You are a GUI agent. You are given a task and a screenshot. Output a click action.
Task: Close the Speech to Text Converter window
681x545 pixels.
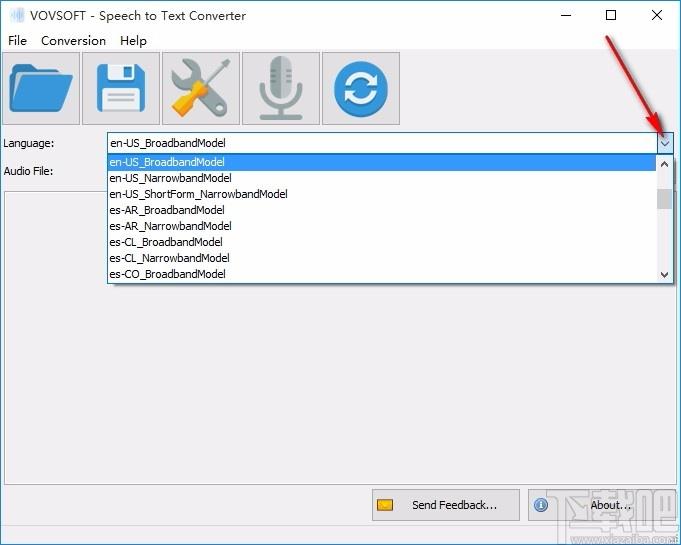point(657,16)
